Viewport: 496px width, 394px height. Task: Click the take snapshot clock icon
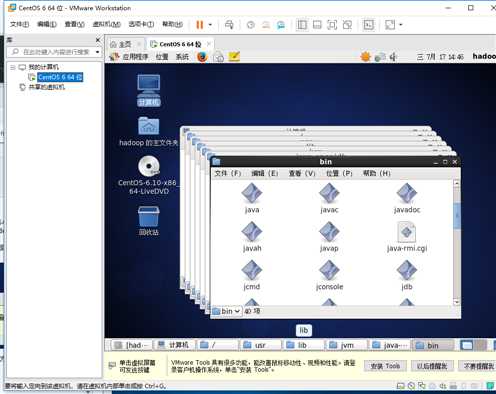251,25
